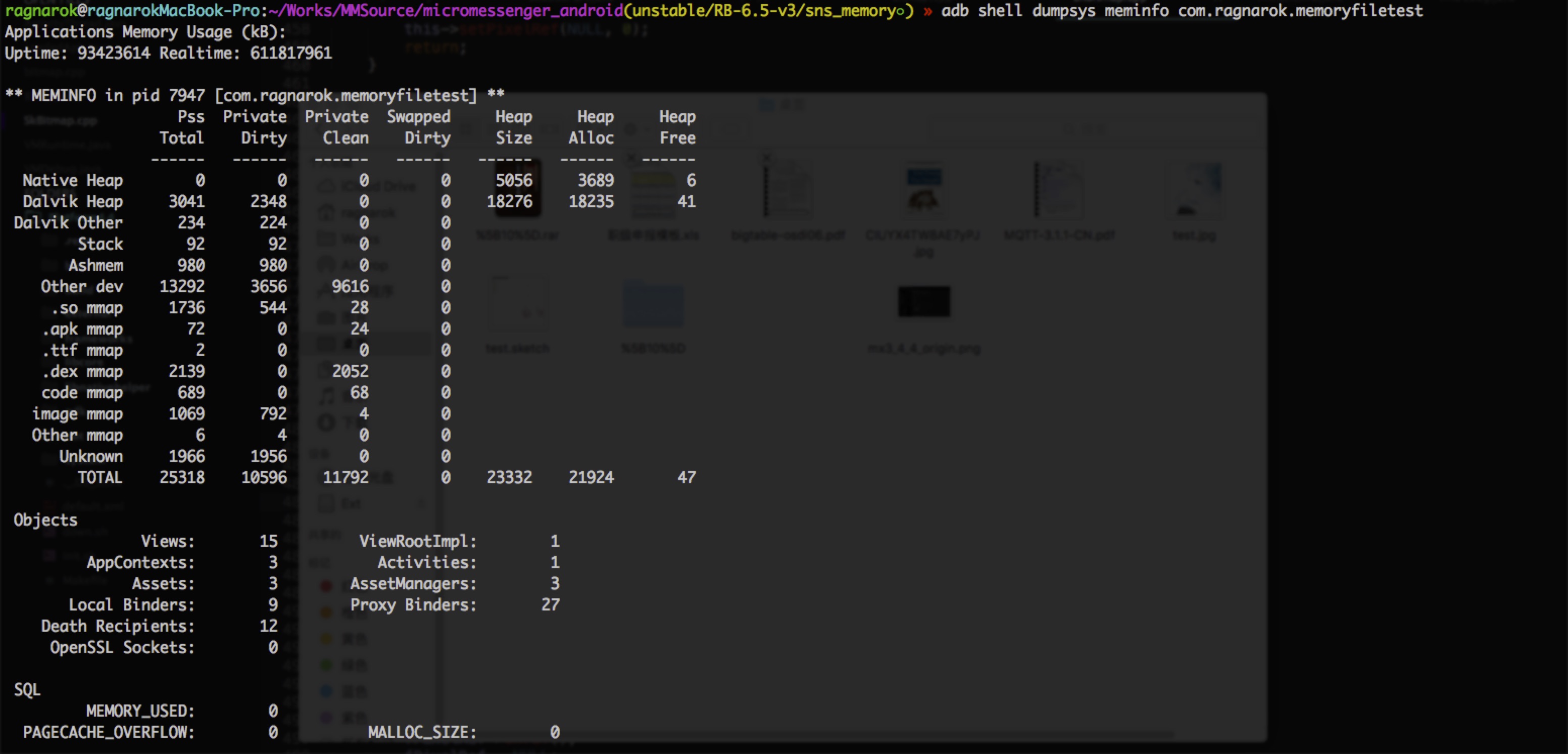Screen dimensions: 1568x754
Task: Click the 'code mmap' row label
Action: click(x=82, y=393)
